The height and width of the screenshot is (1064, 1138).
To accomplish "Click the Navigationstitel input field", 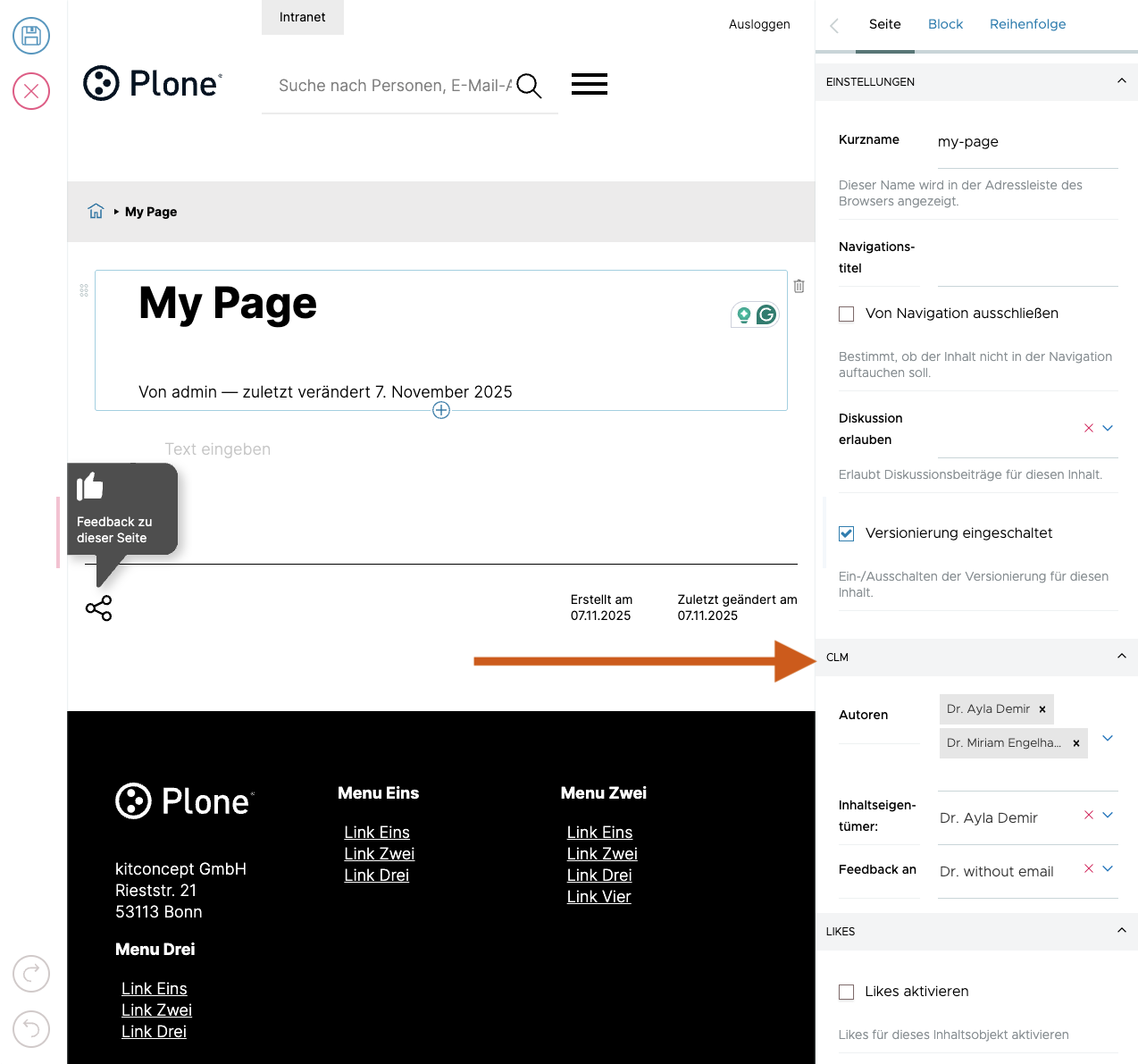I will pyautogui.click(x=1028, y=262).
